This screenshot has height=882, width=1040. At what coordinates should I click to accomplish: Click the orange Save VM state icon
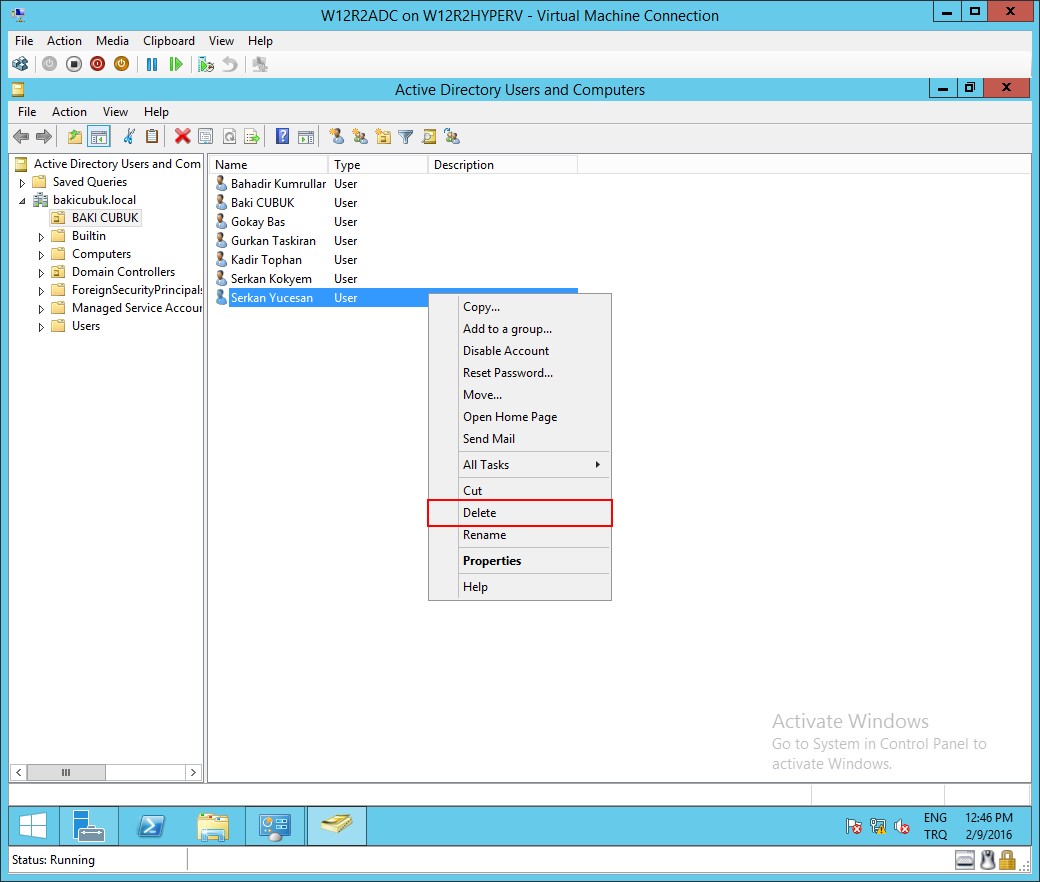121,64
